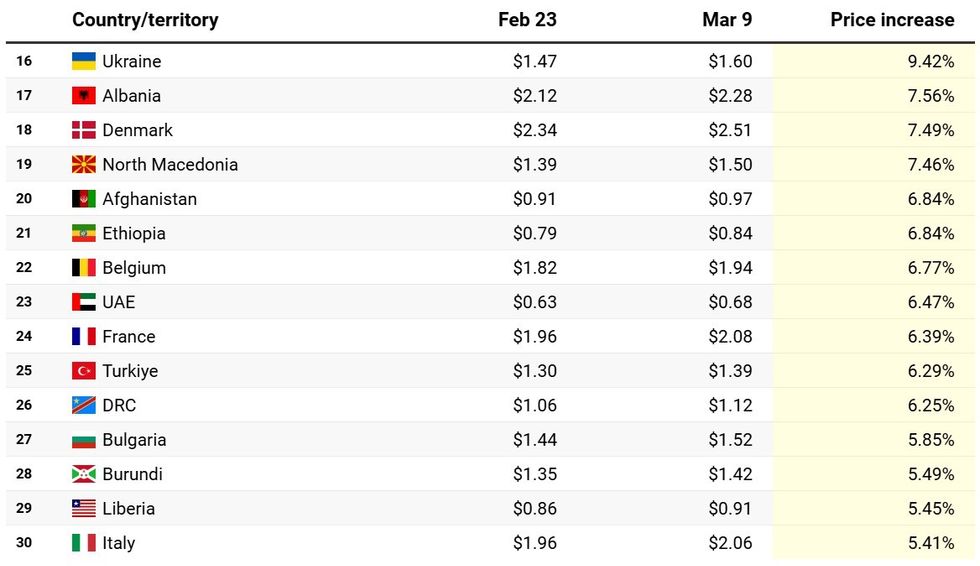Click the Liberia flag icon

[84, 508]
